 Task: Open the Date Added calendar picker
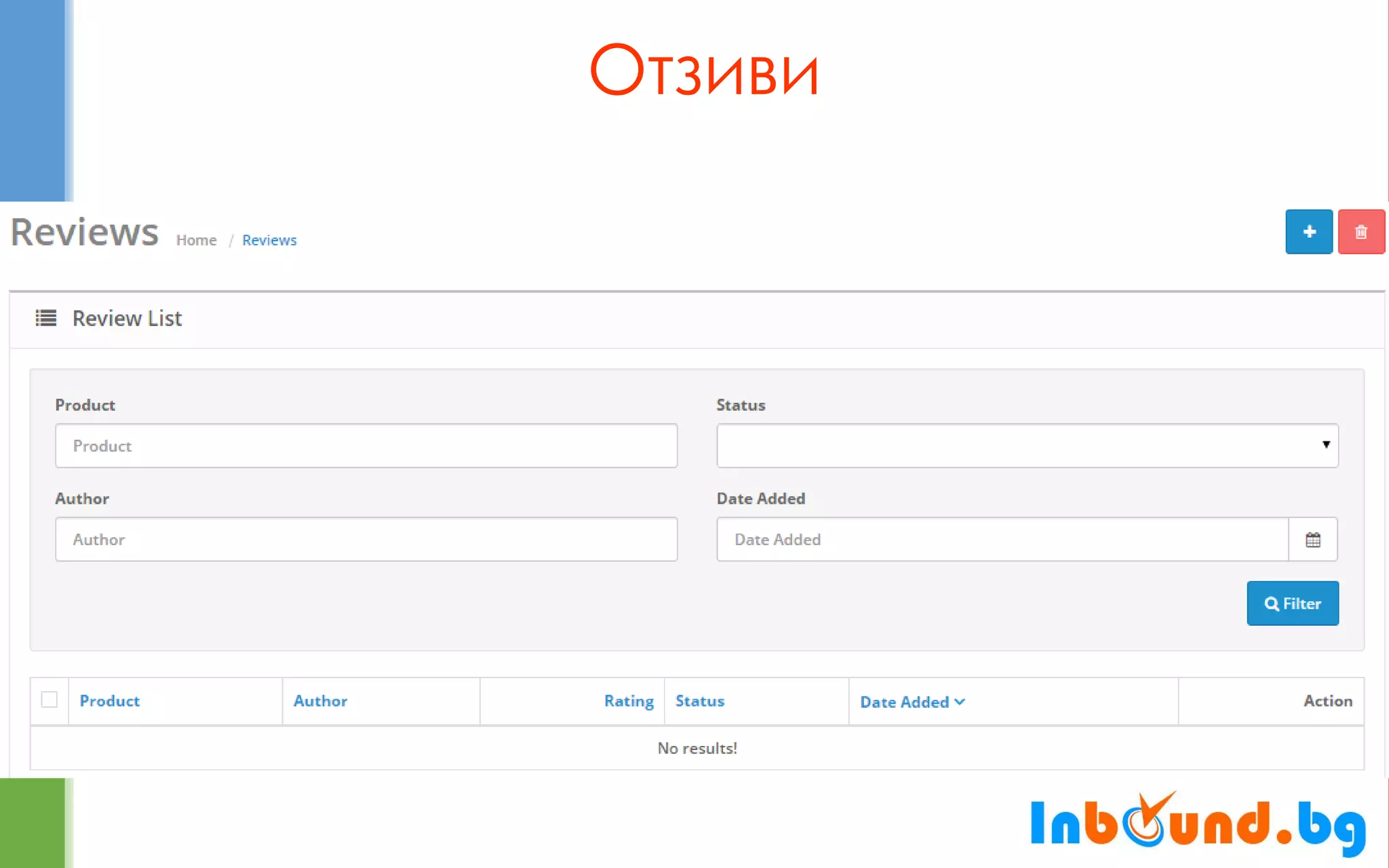point(1313,540)
